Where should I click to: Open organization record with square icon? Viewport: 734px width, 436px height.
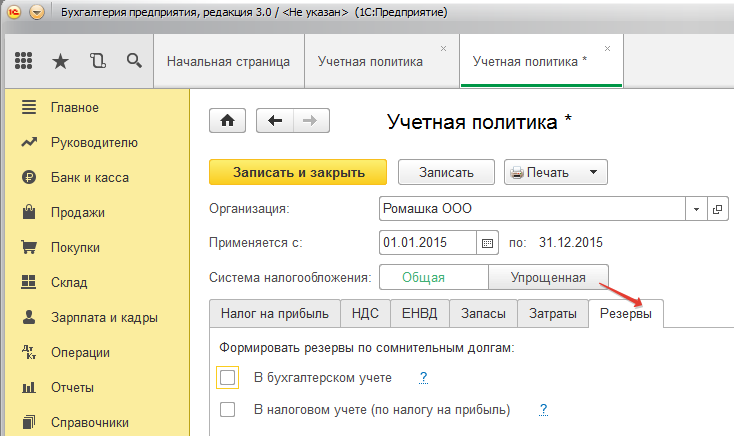click(x=716, y=210)
